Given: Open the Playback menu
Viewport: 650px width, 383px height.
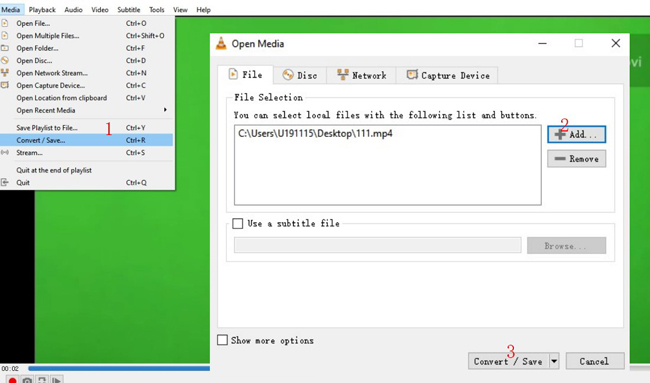Looking at the screenshot, I should tap(42, 10).
